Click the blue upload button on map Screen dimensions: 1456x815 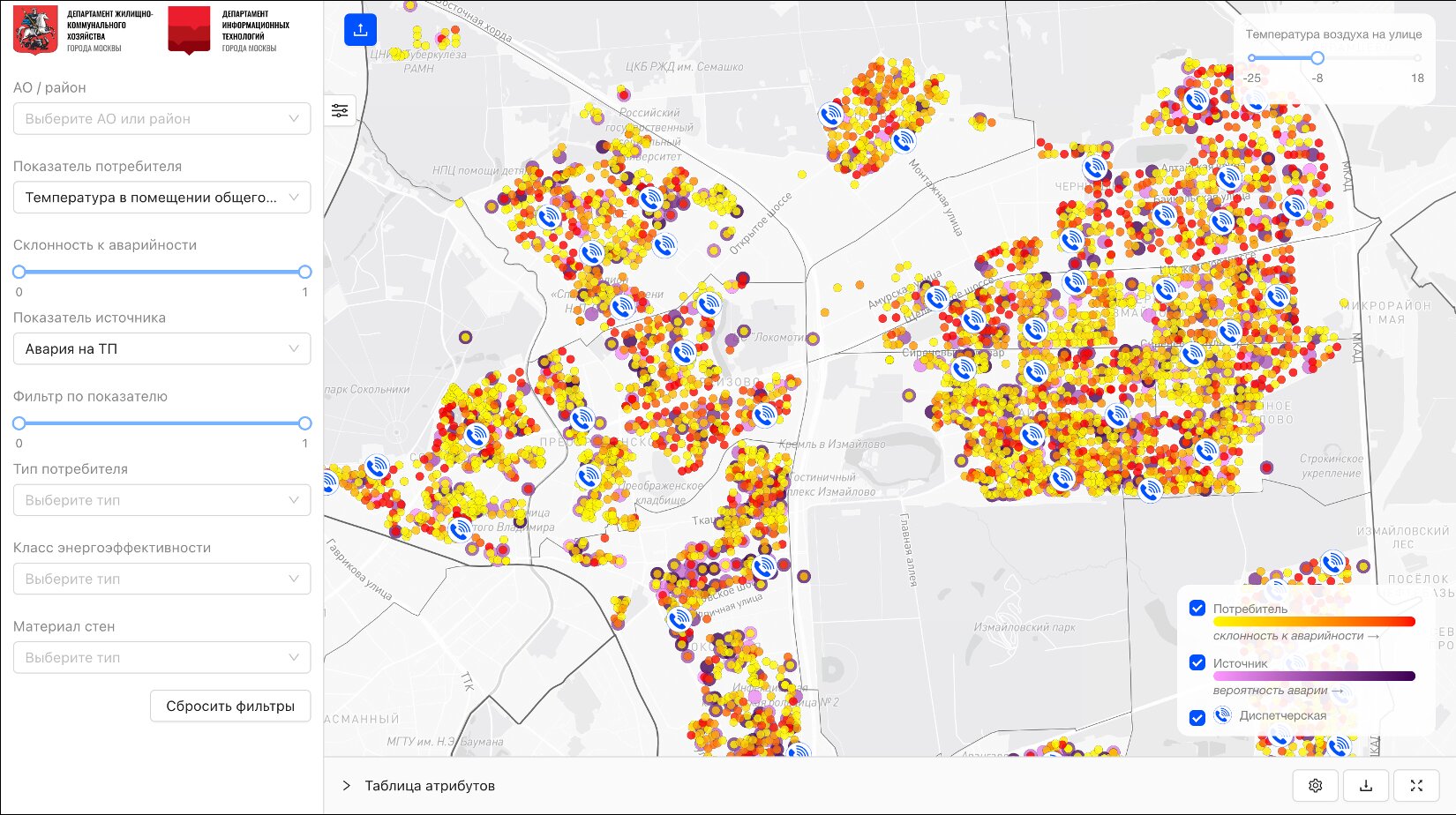[x=360, y=30]
